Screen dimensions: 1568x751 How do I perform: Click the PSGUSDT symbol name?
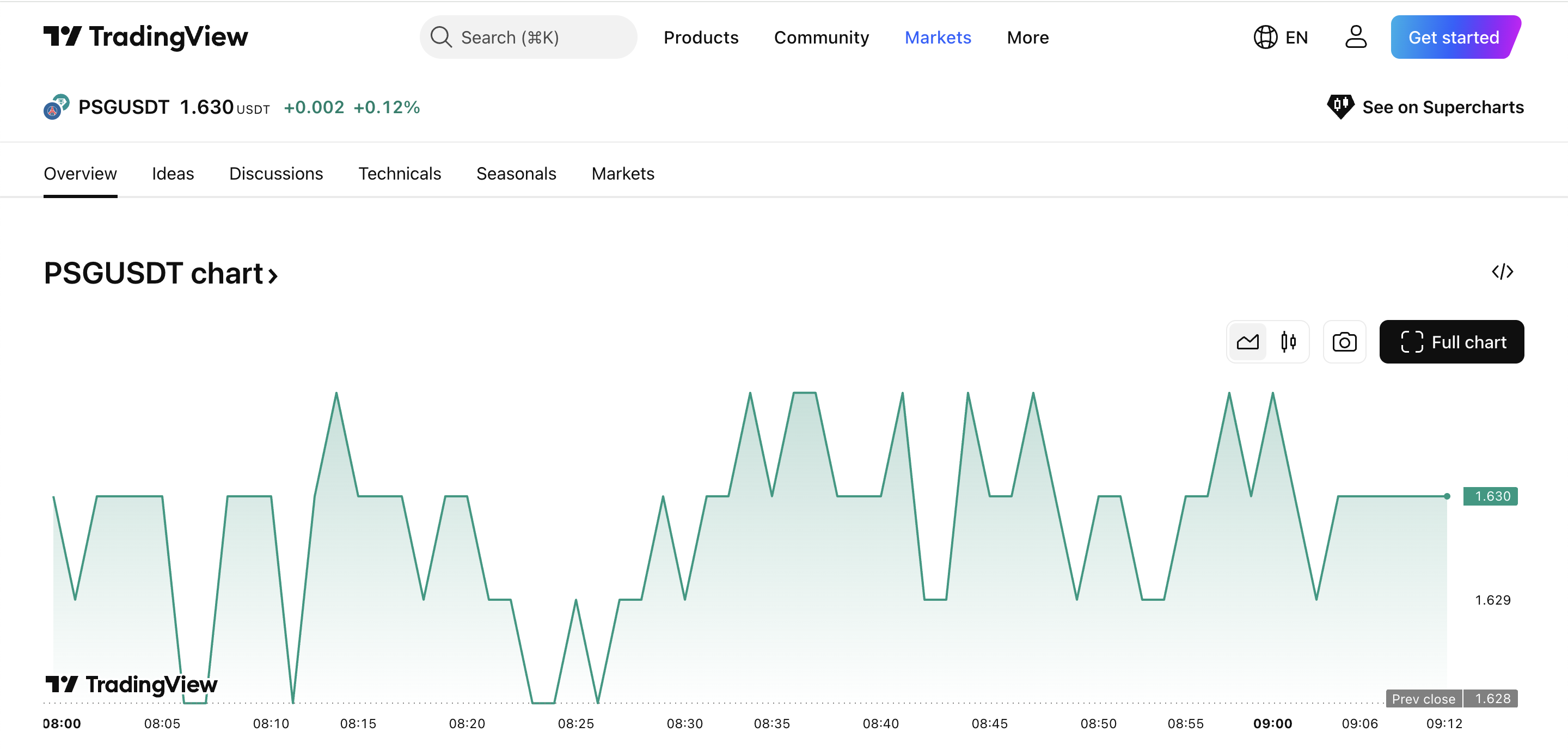click(x=124, y=107)
